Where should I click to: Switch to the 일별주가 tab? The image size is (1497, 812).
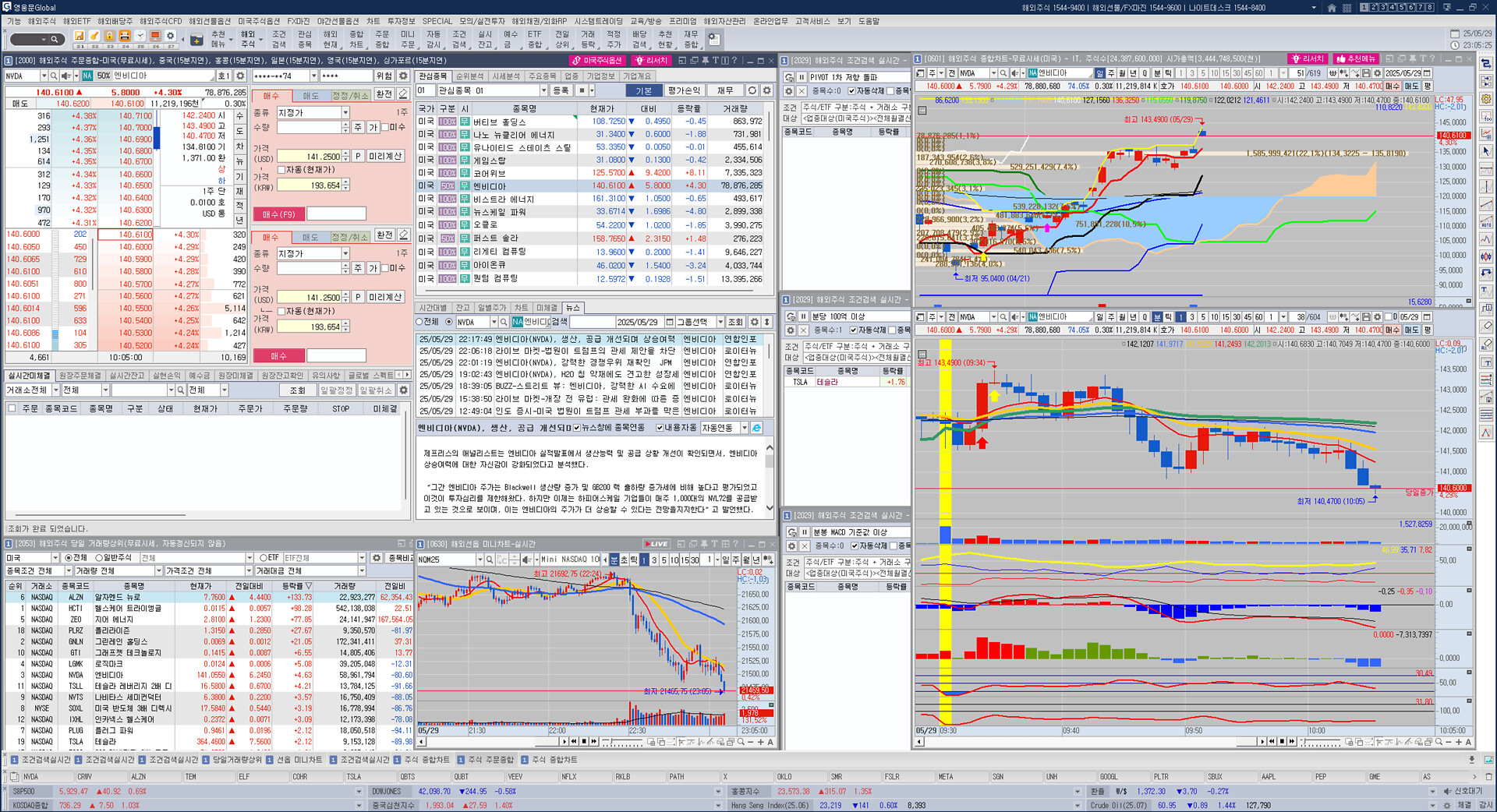click(492, 308)
